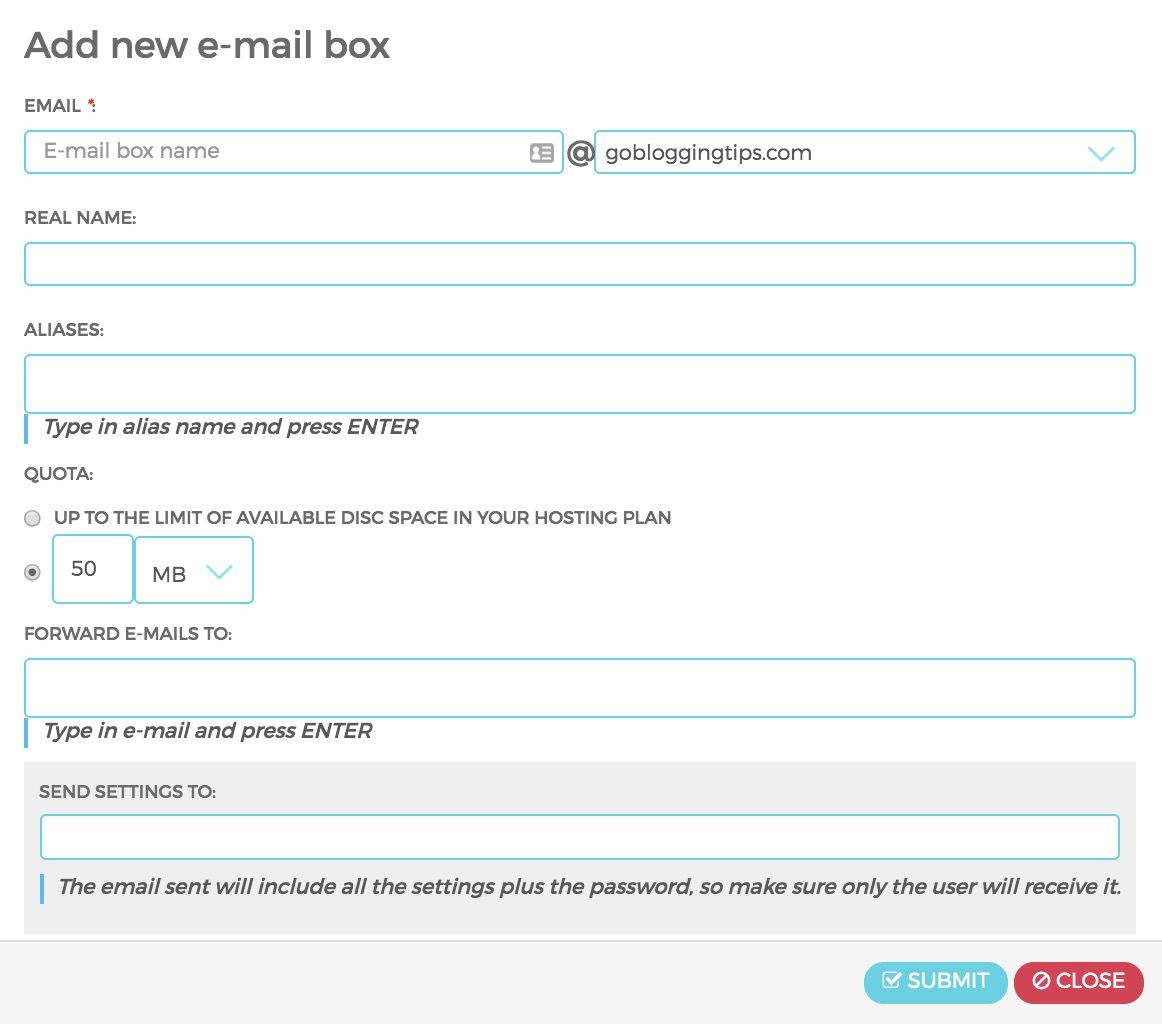Click the ALIASES label
The width and height of the screenshot is (1162, 1024).
click(x=64, y=330)
